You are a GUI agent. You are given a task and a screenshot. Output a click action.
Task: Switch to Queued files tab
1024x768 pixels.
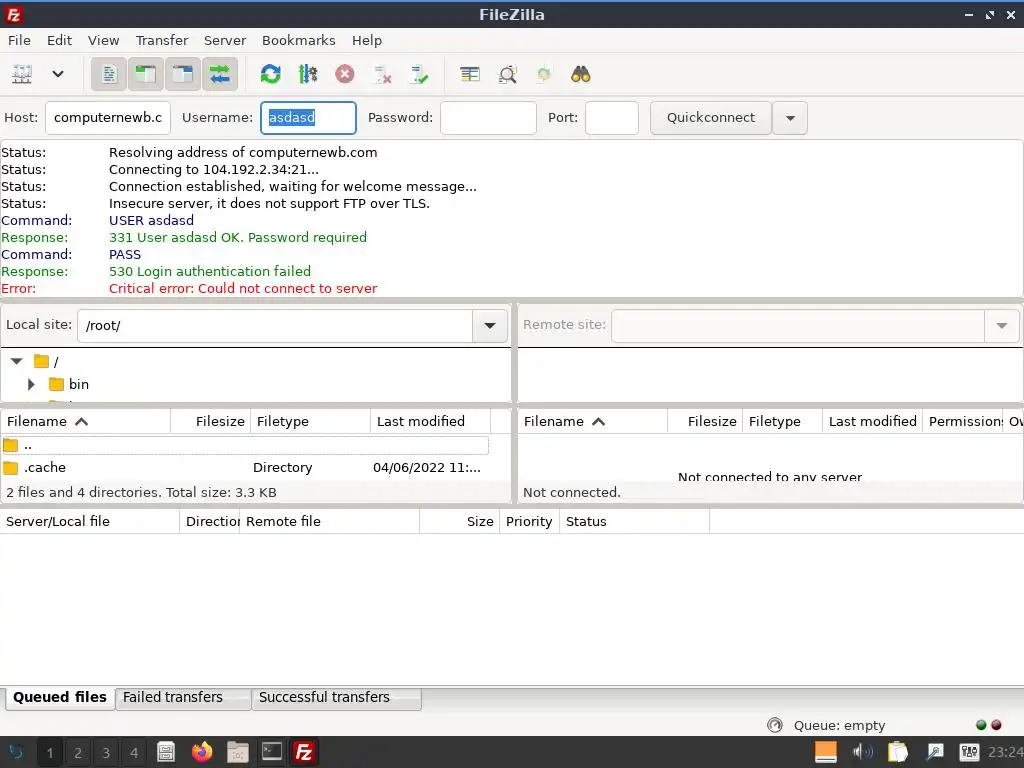[59, 697]
